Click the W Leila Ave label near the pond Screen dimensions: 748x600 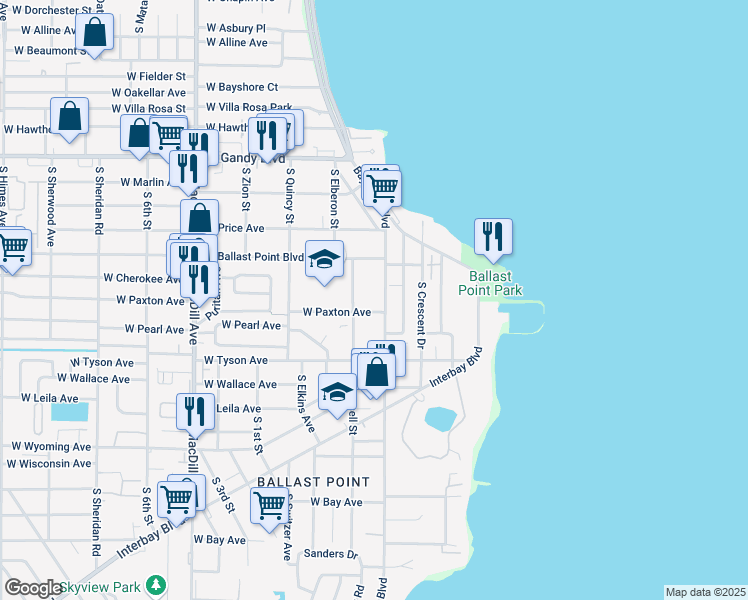tap(50, 398)
